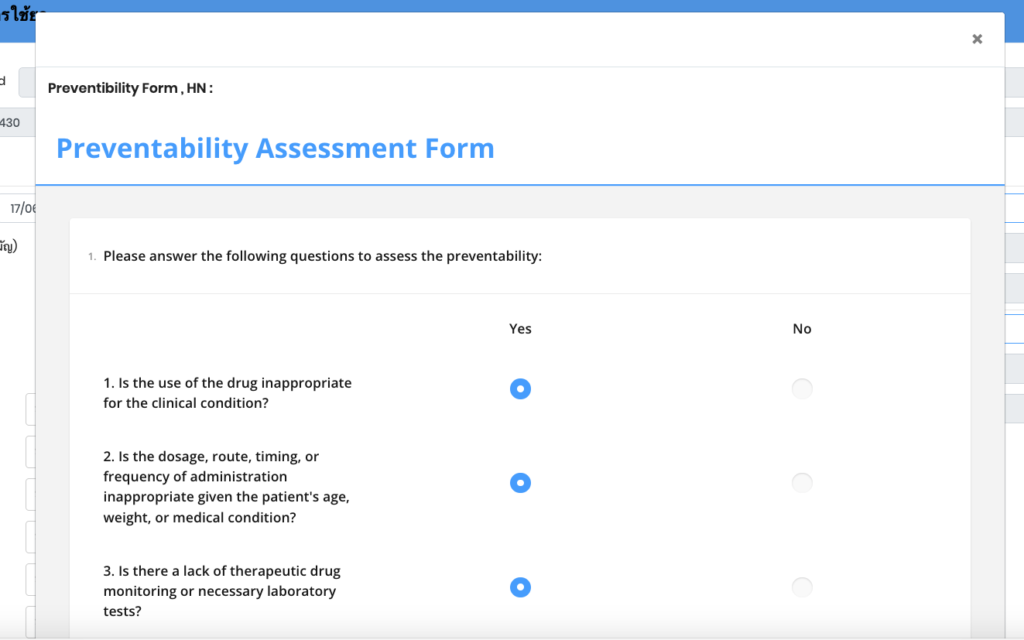Choose No for dosage, route, timing question
1024x640 pixels.
click(802, 483)
